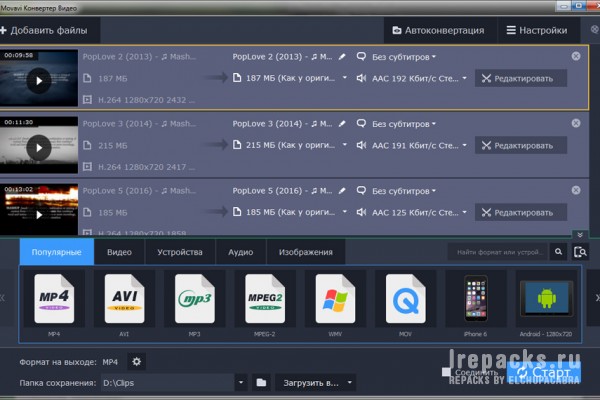The width and height of the screenshot is (600, 400).
Task: Click H.264 1280x720 2417 info text
Action: [x=147, y=167]
